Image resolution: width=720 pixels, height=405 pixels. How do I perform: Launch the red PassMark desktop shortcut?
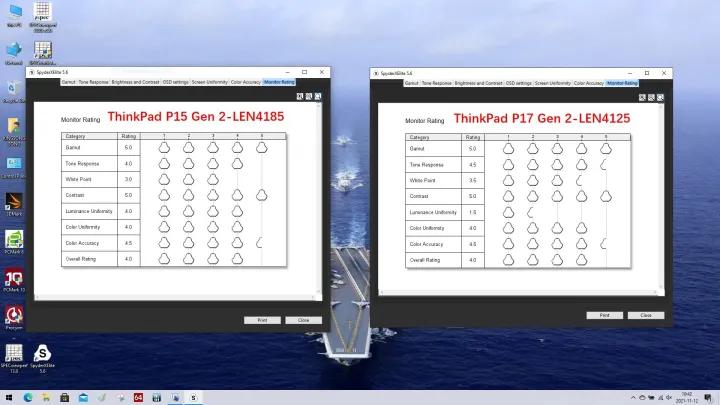(x=14, y=318)
